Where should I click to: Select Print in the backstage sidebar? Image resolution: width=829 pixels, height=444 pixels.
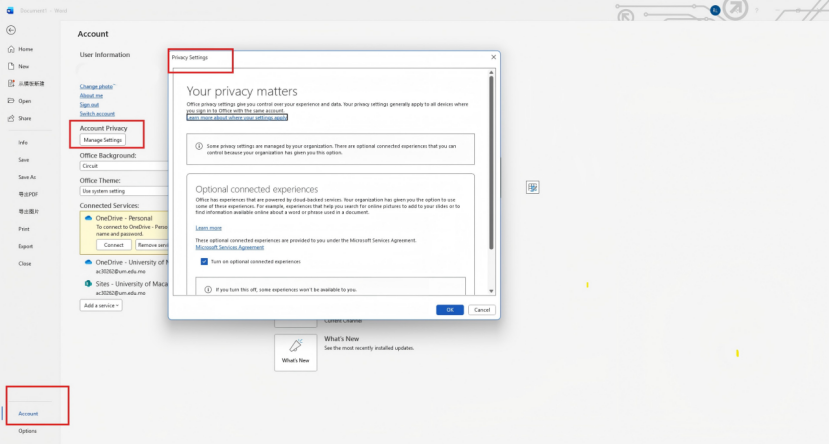coord(24,229)
